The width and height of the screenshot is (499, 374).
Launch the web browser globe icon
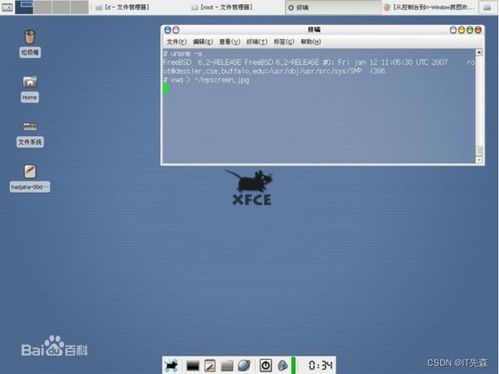click(x=244, y=366)
